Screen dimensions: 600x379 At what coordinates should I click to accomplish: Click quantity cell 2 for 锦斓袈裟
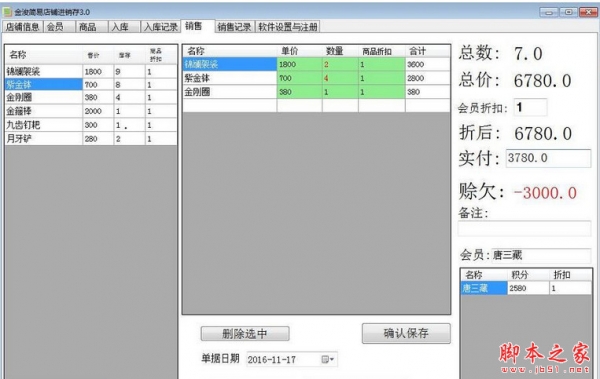[341, 64]
